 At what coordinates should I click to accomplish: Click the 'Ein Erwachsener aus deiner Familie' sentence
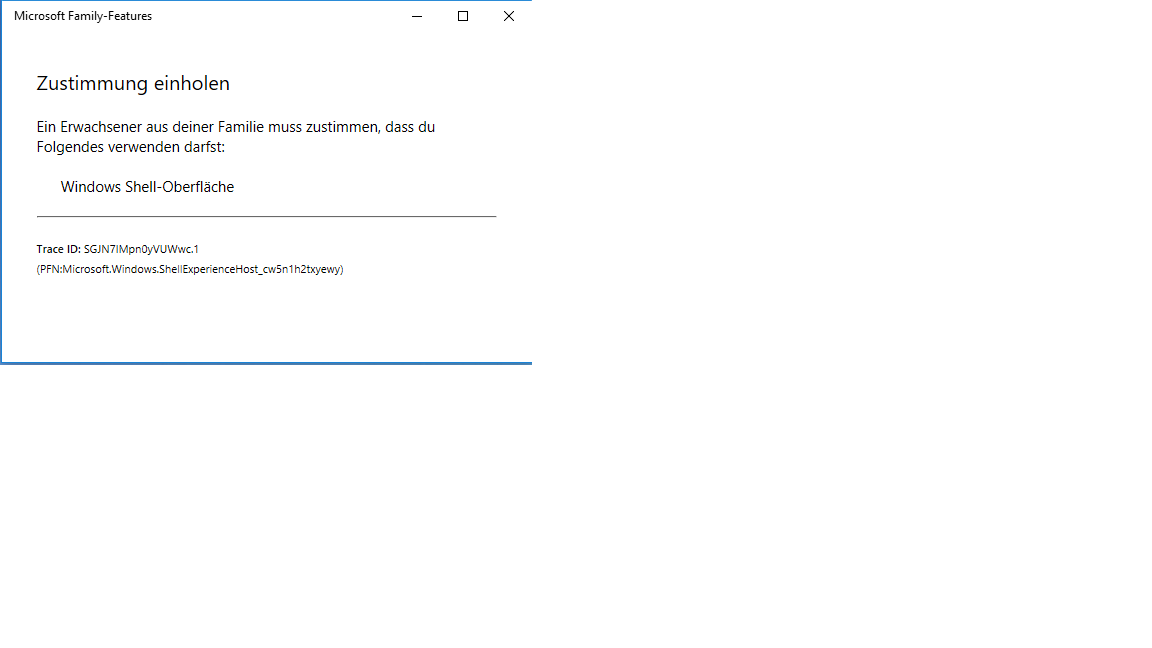[236, 137]
